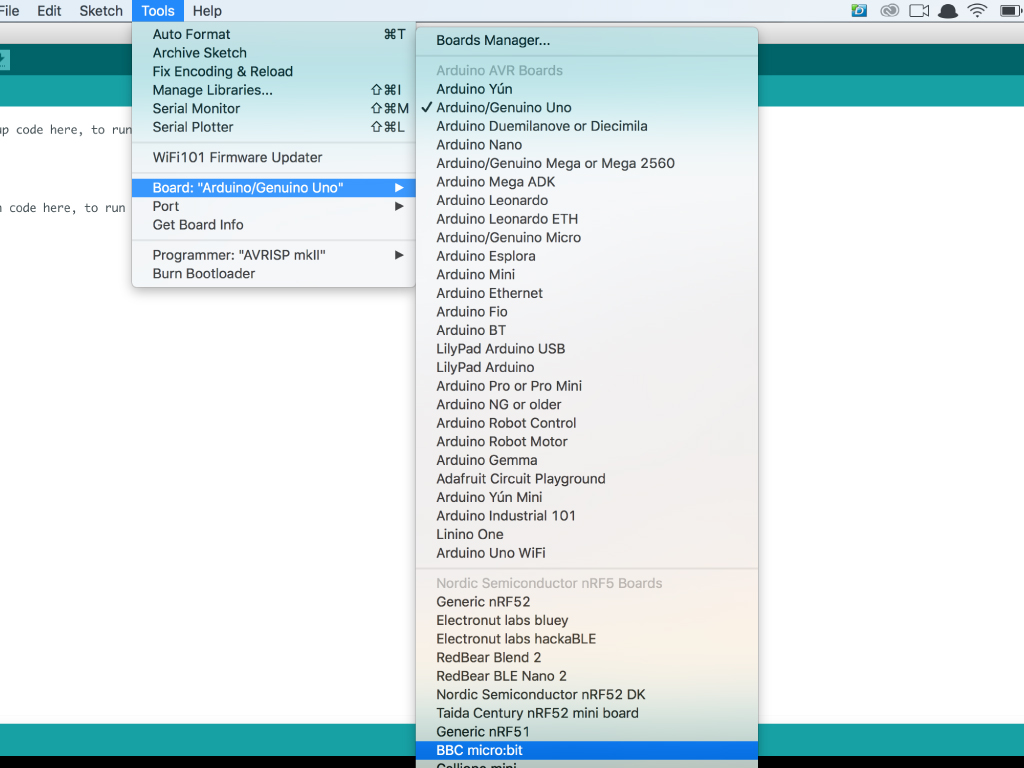Select Arduino Ethernet
This screenshot has height=768, width=1024.
coord(586,293)
